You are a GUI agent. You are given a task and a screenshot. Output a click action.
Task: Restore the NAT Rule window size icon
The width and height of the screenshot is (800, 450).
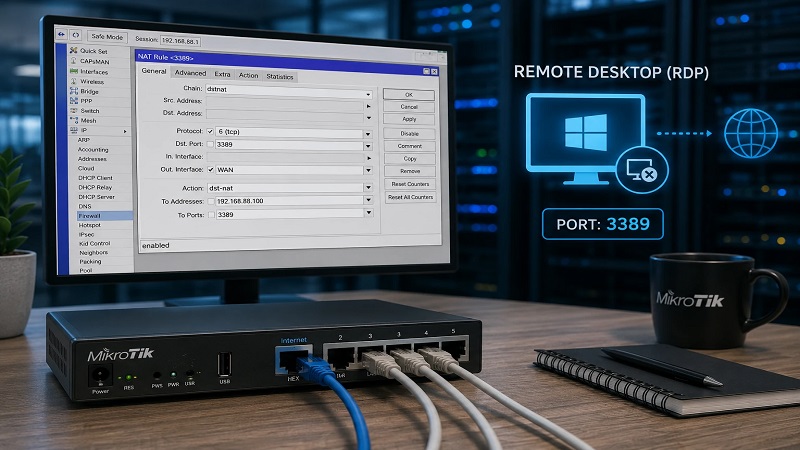tap(427, 71)
